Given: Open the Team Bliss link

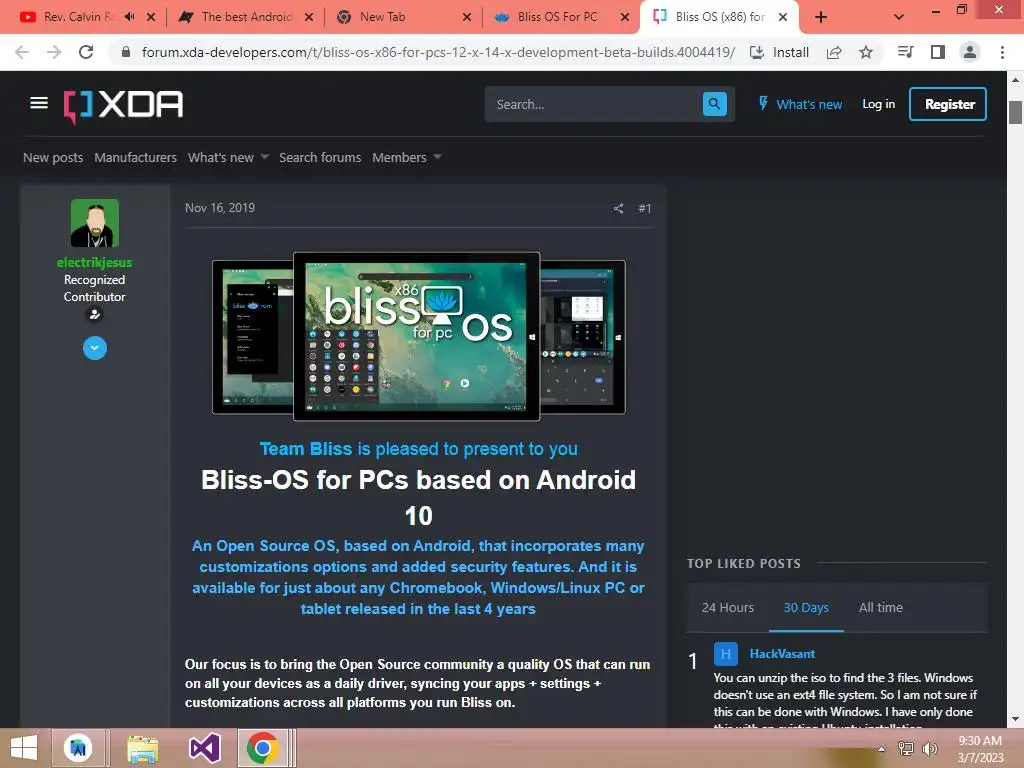Looking at the screenshot, I should tap(306, 449).
